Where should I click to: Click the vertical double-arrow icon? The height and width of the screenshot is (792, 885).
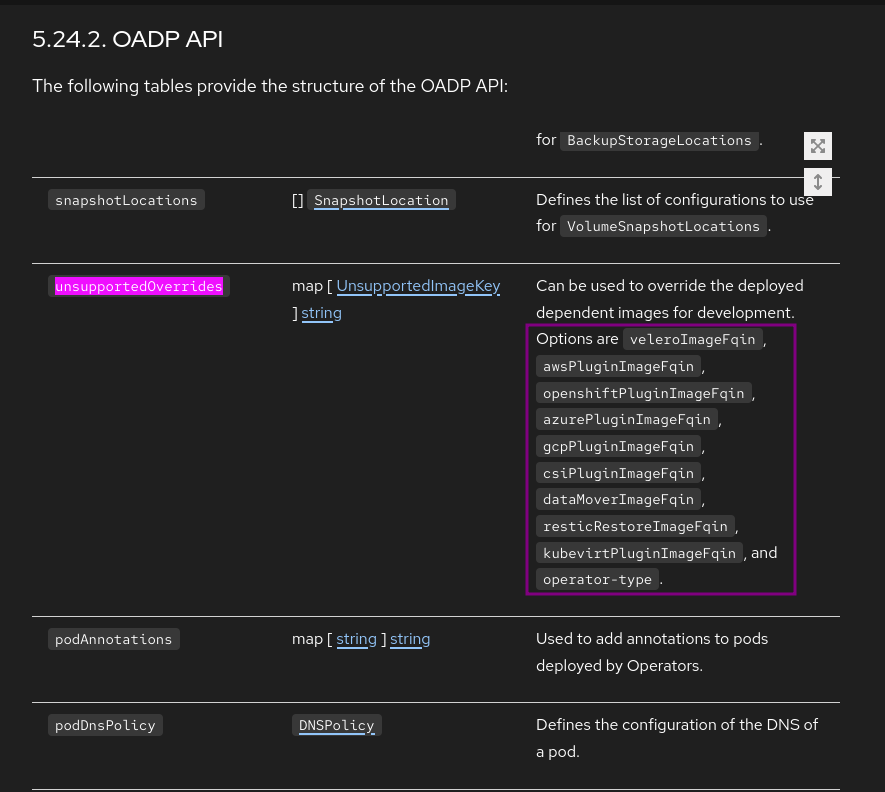tap(818, 182)
